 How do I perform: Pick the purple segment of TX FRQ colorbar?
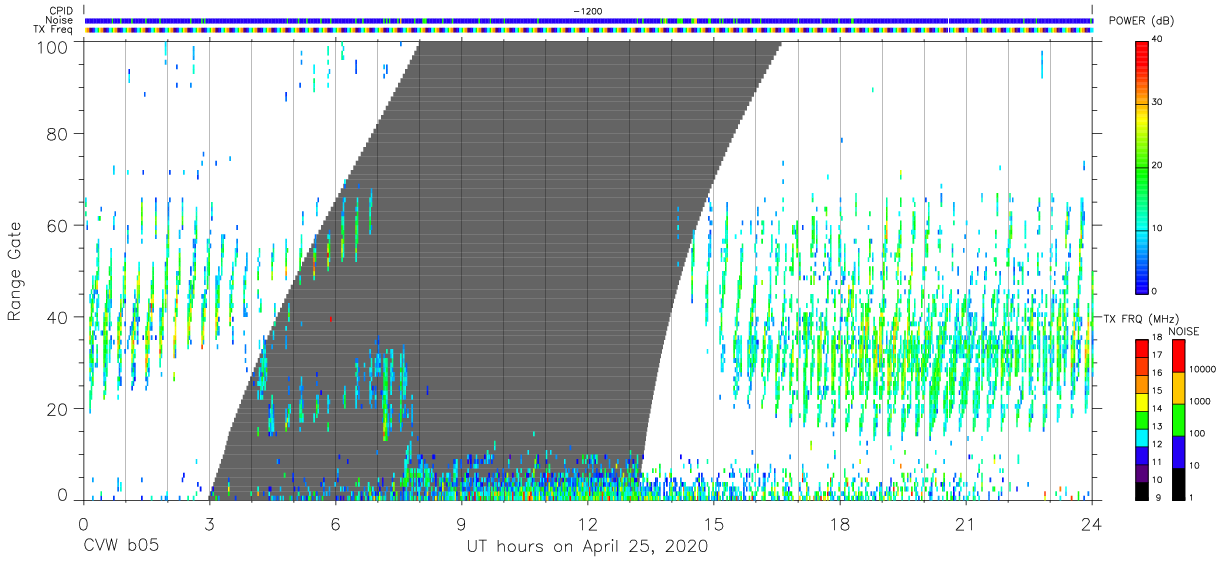pyautogui.click(x=1142, y=472)
